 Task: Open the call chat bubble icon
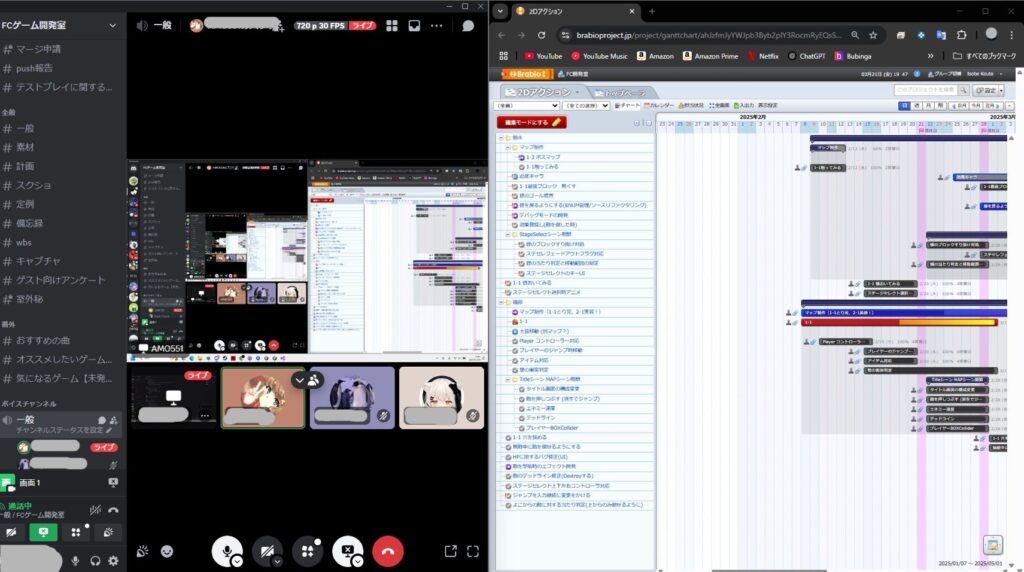468,26
